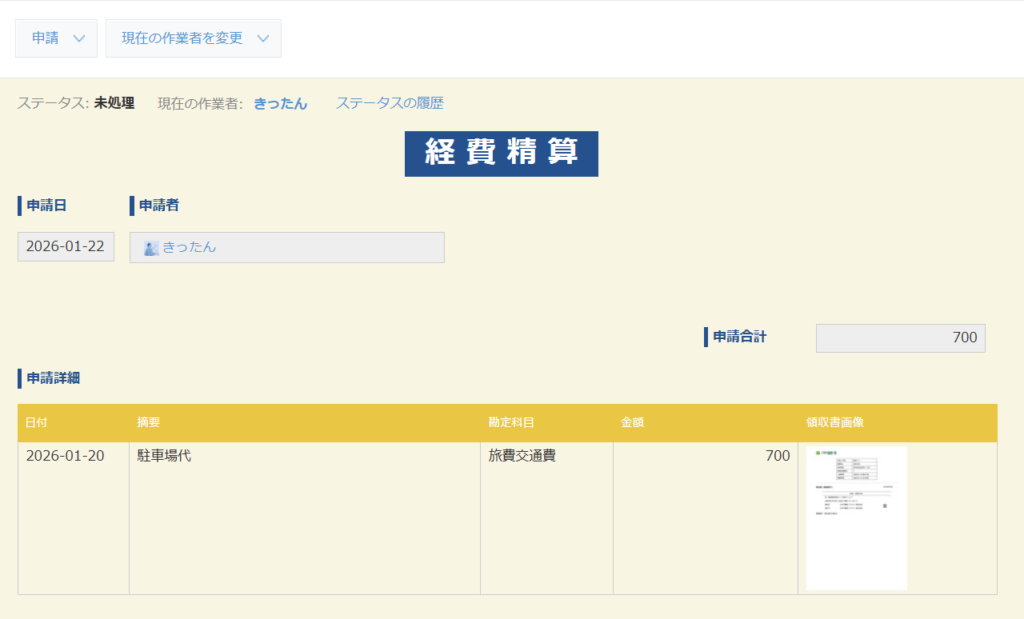Image resolution: width=1024 pixels, height=619 pixels.
Task: Click the 未処理 status text
Action: [x=114, y=103]
